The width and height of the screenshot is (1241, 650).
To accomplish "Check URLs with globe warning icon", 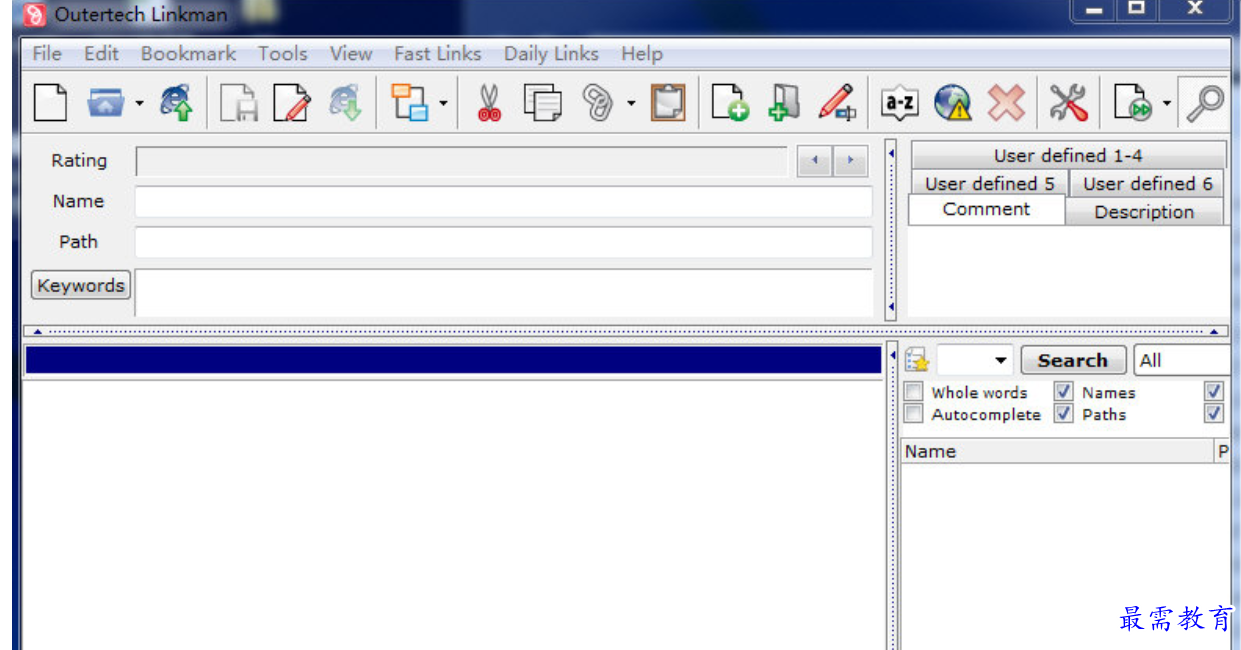I will click(953, 102).
